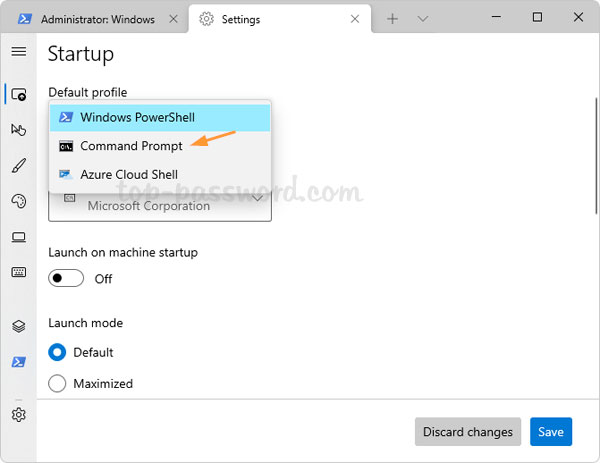
Task: Switch to the Administrator: Windows tab
Action: click(90, 18)
